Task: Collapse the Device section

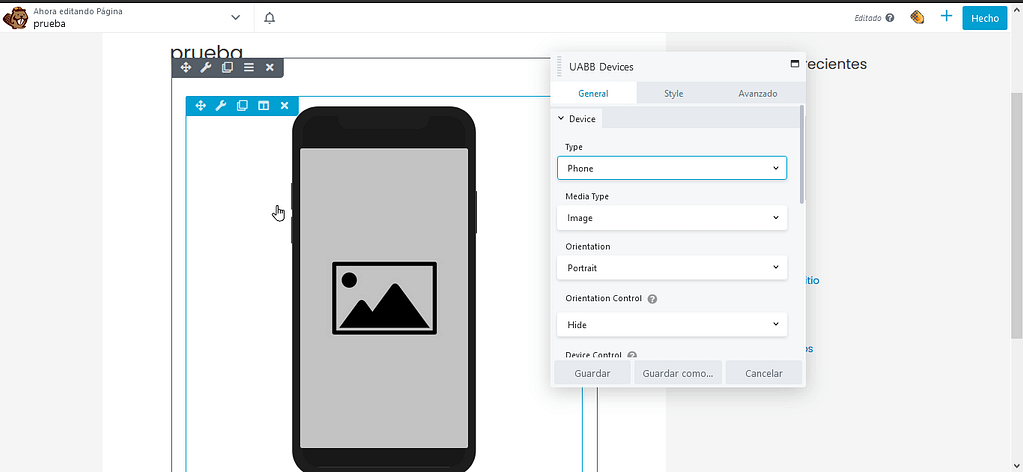Action: point(577,119)
